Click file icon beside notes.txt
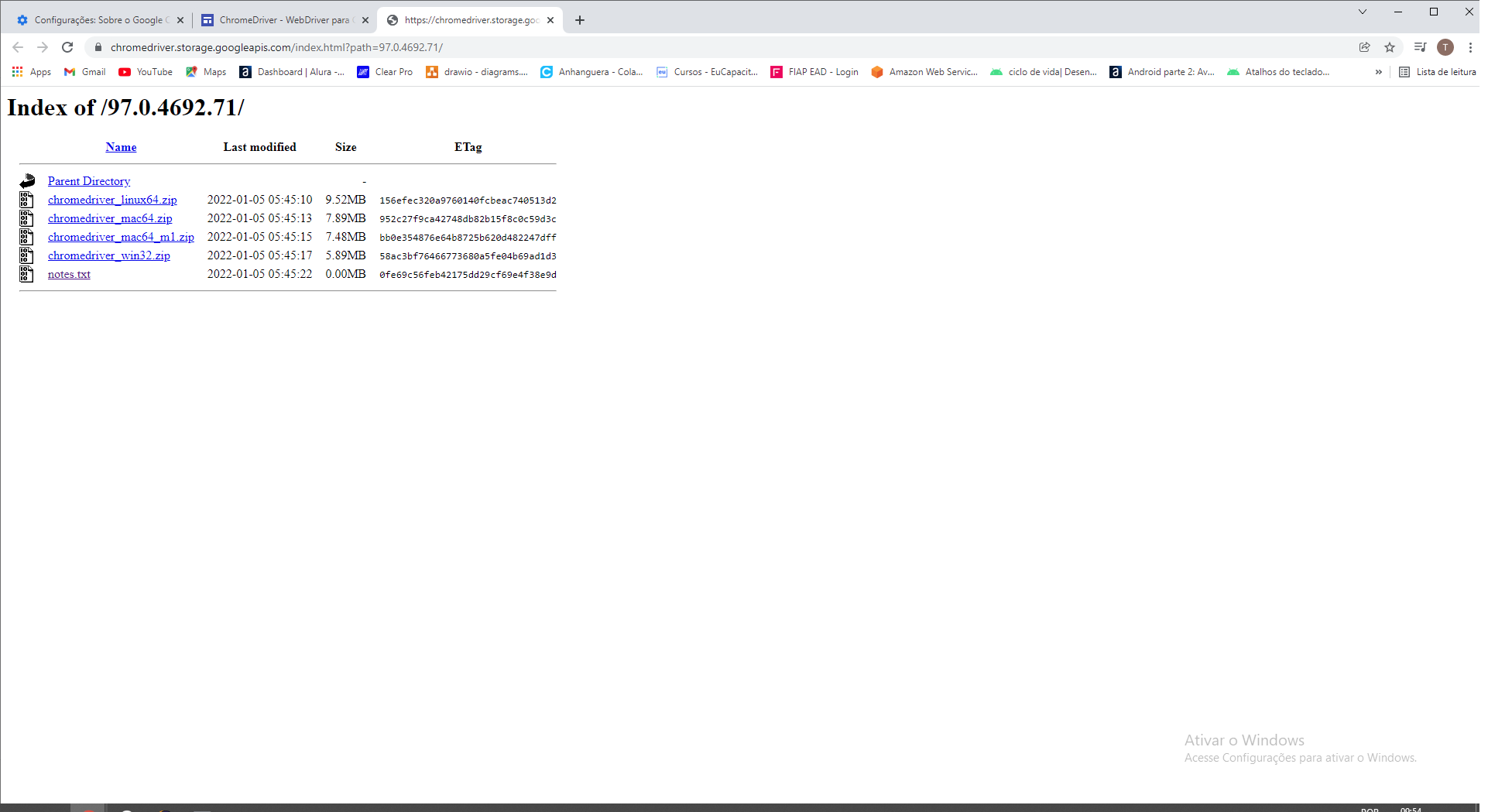The image size is (1488, 812). tap(26, 274)
